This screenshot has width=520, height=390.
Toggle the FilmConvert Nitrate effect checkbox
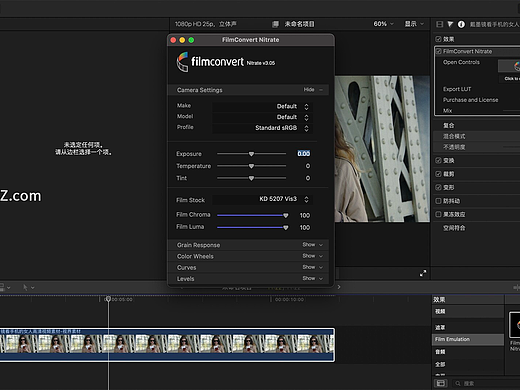[x=439, y=51]
